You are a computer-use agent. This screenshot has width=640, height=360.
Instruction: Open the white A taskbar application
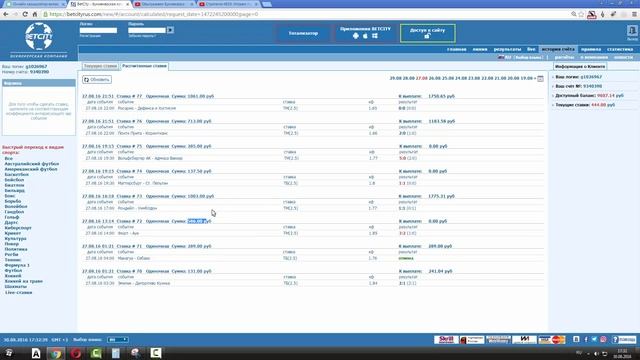click(36, 353)
